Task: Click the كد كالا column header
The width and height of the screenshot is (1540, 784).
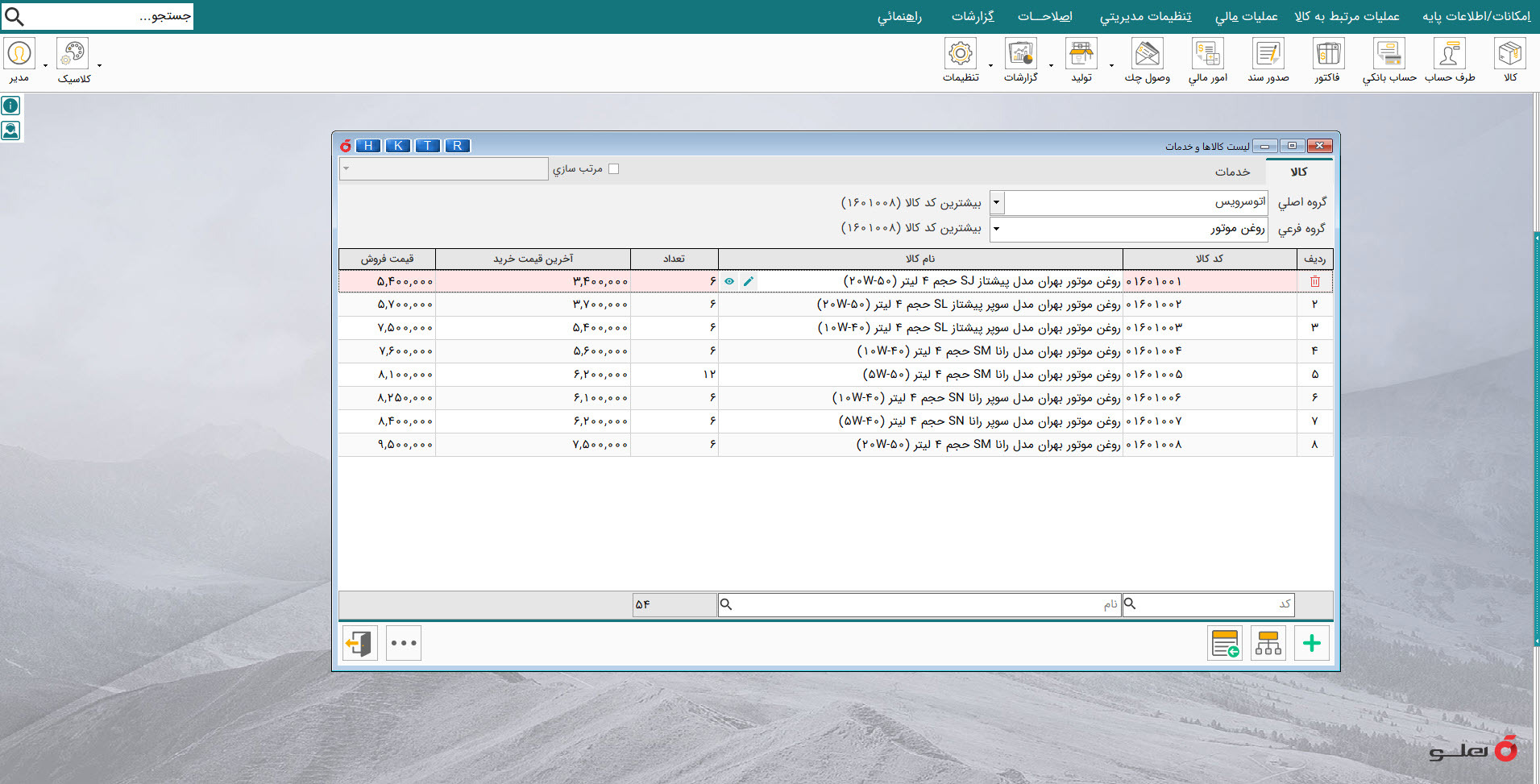Action: pyautogui.click(x=1210, y=259)
